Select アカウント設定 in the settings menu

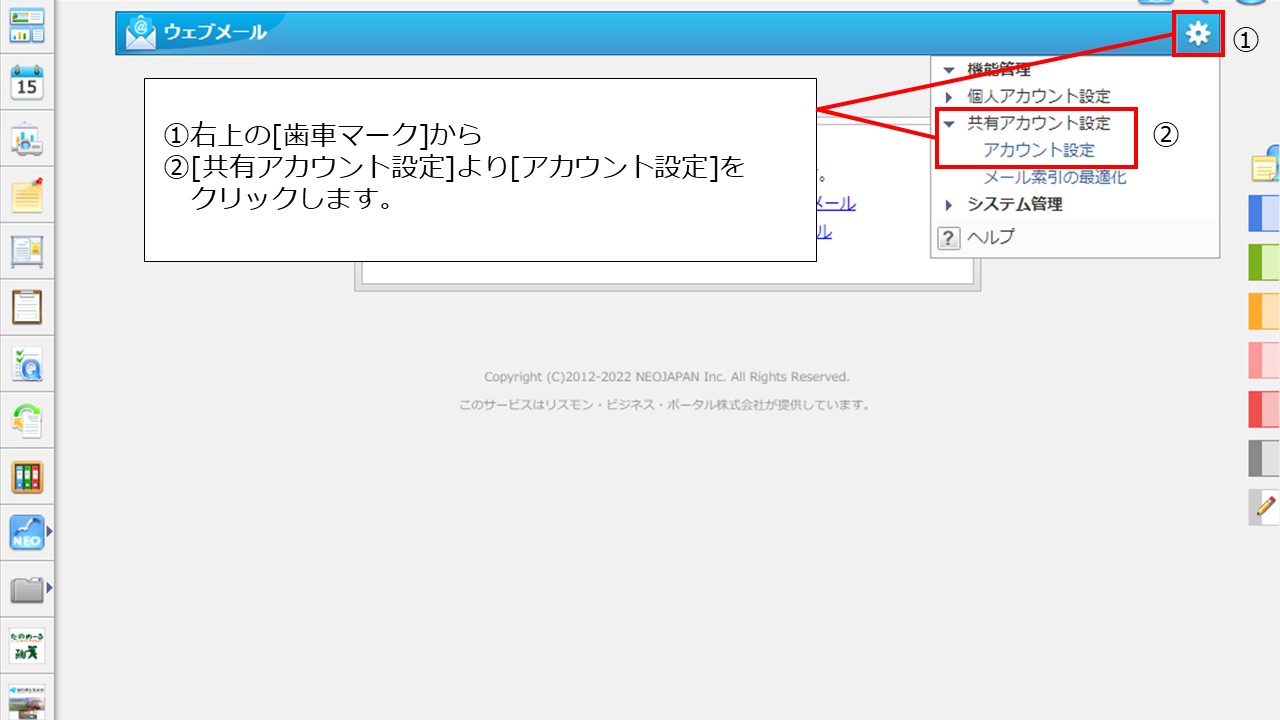1039,151
